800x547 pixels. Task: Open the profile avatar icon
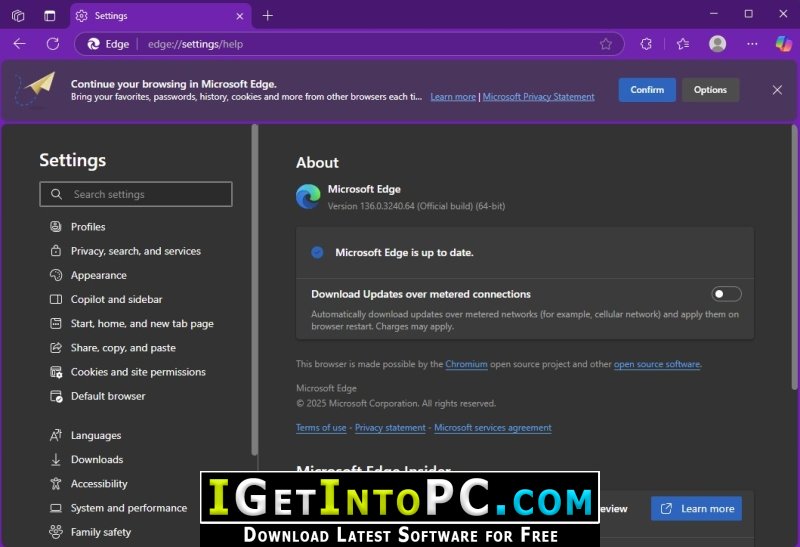(x=717, y=44)
